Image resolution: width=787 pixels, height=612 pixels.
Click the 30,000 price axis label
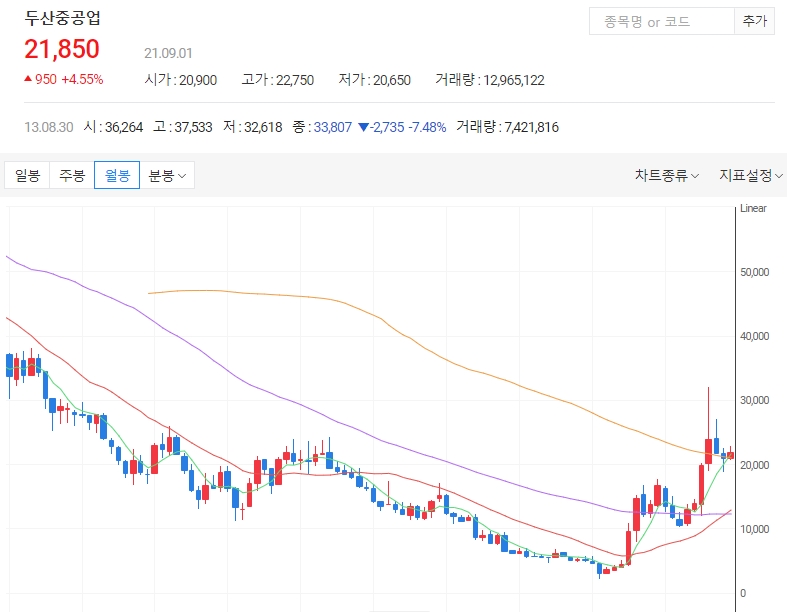pos(754,400)
